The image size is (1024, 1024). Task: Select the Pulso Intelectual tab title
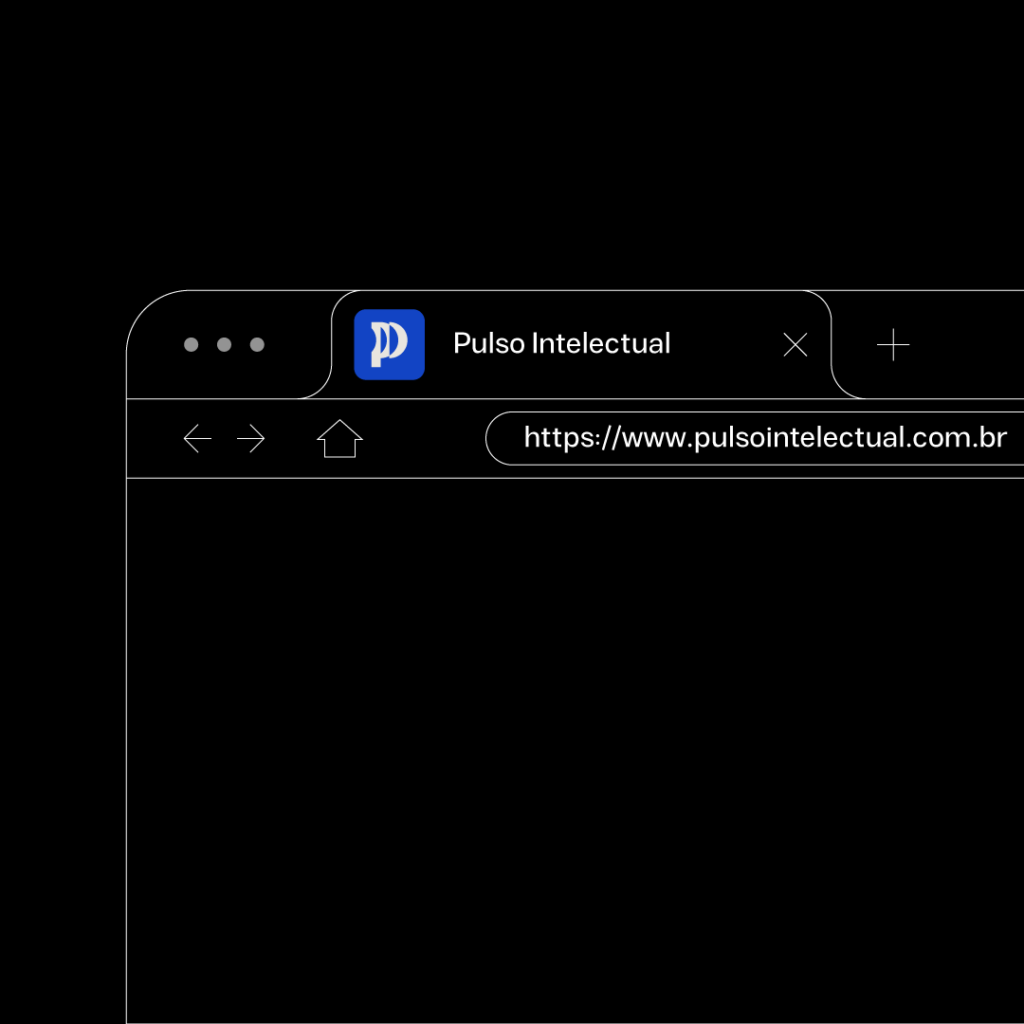pyautogui.click(x=562, y=344)
